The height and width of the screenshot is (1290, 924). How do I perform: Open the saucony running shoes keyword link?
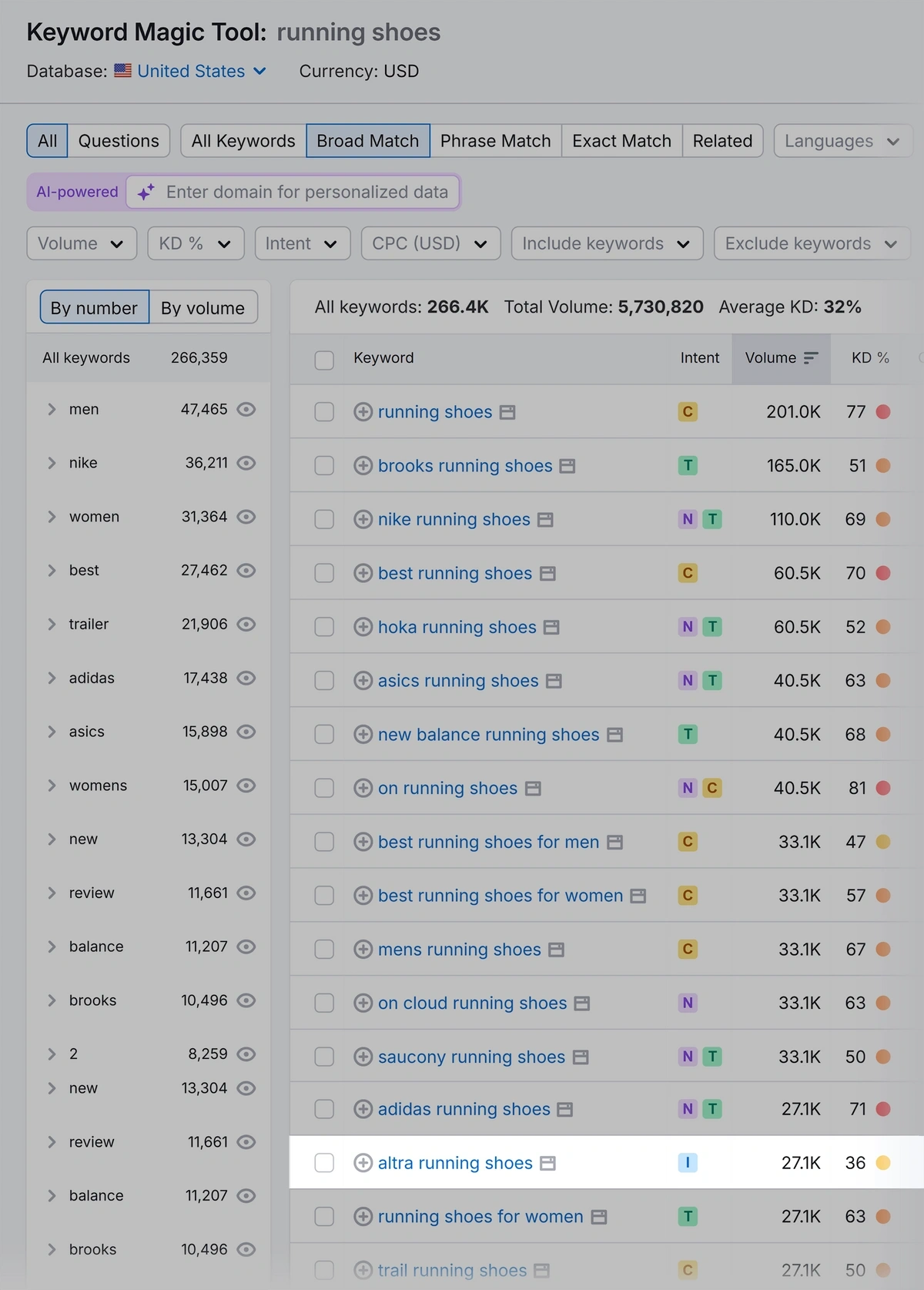pos(472,1057)
